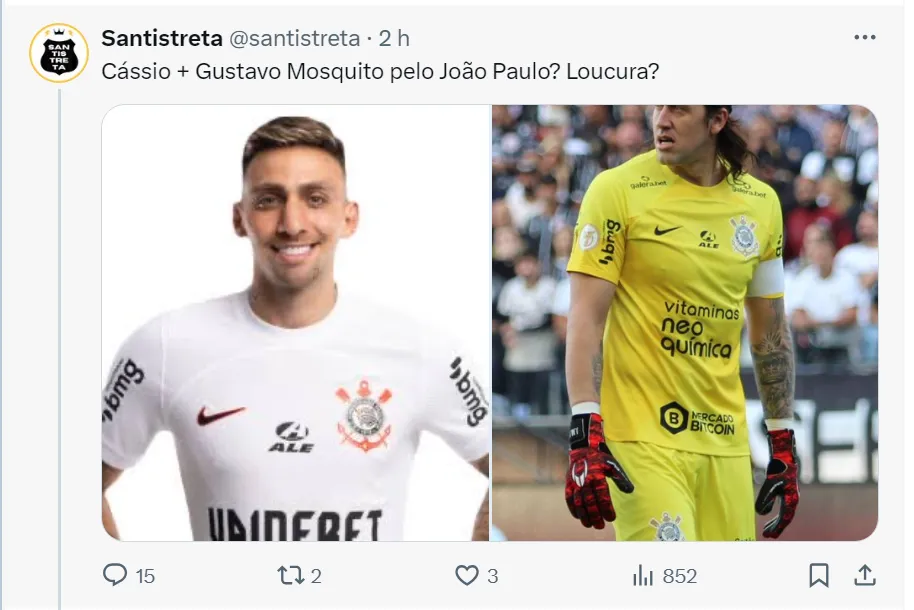This screenshot has height=610, width=914.
Task: Click the tweet text about Cássio and João Paulo
Action: click(380, 72)
